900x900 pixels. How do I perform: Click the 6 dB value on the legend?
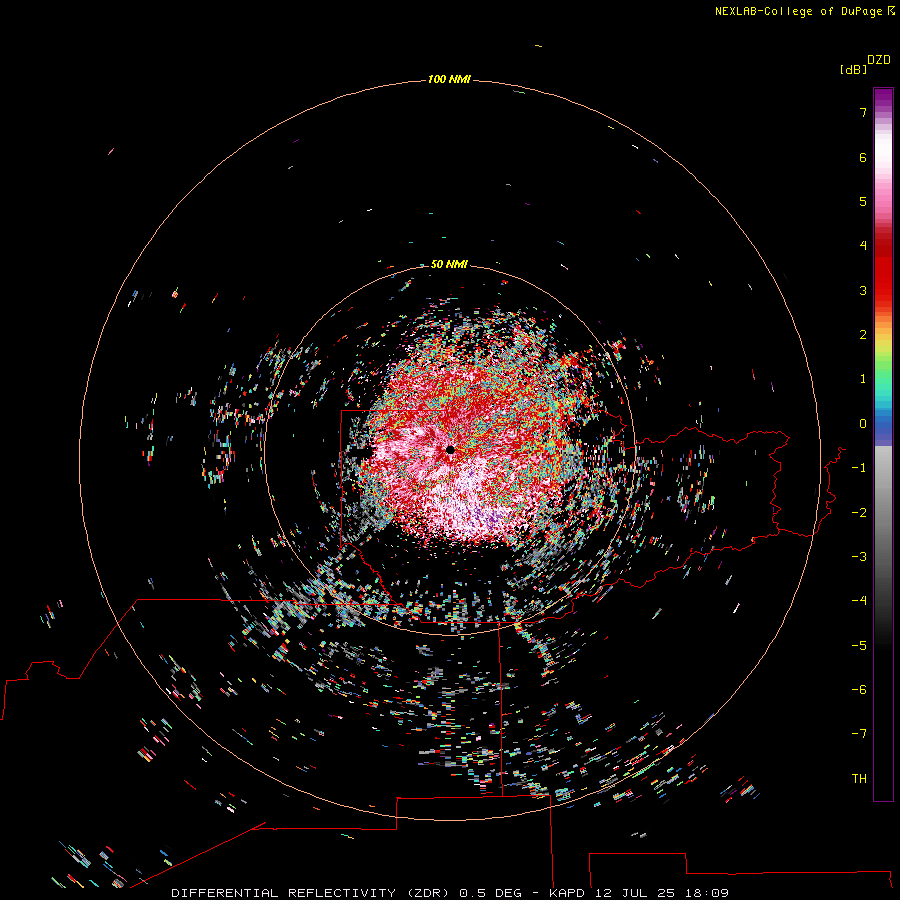(863, 157)
